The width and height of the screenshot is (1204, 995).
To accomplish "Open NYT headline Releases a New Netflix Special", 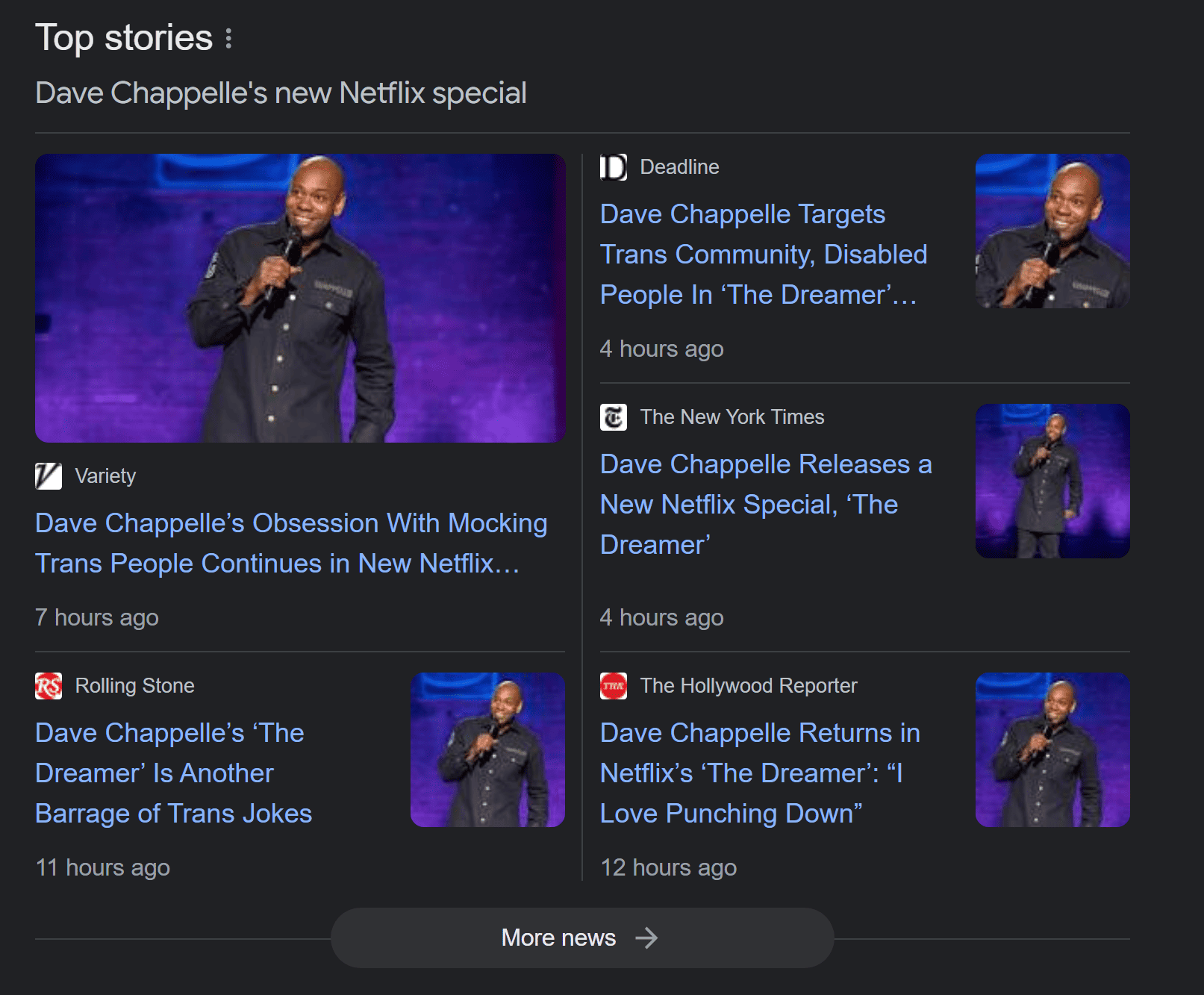I will click(766, 505).
